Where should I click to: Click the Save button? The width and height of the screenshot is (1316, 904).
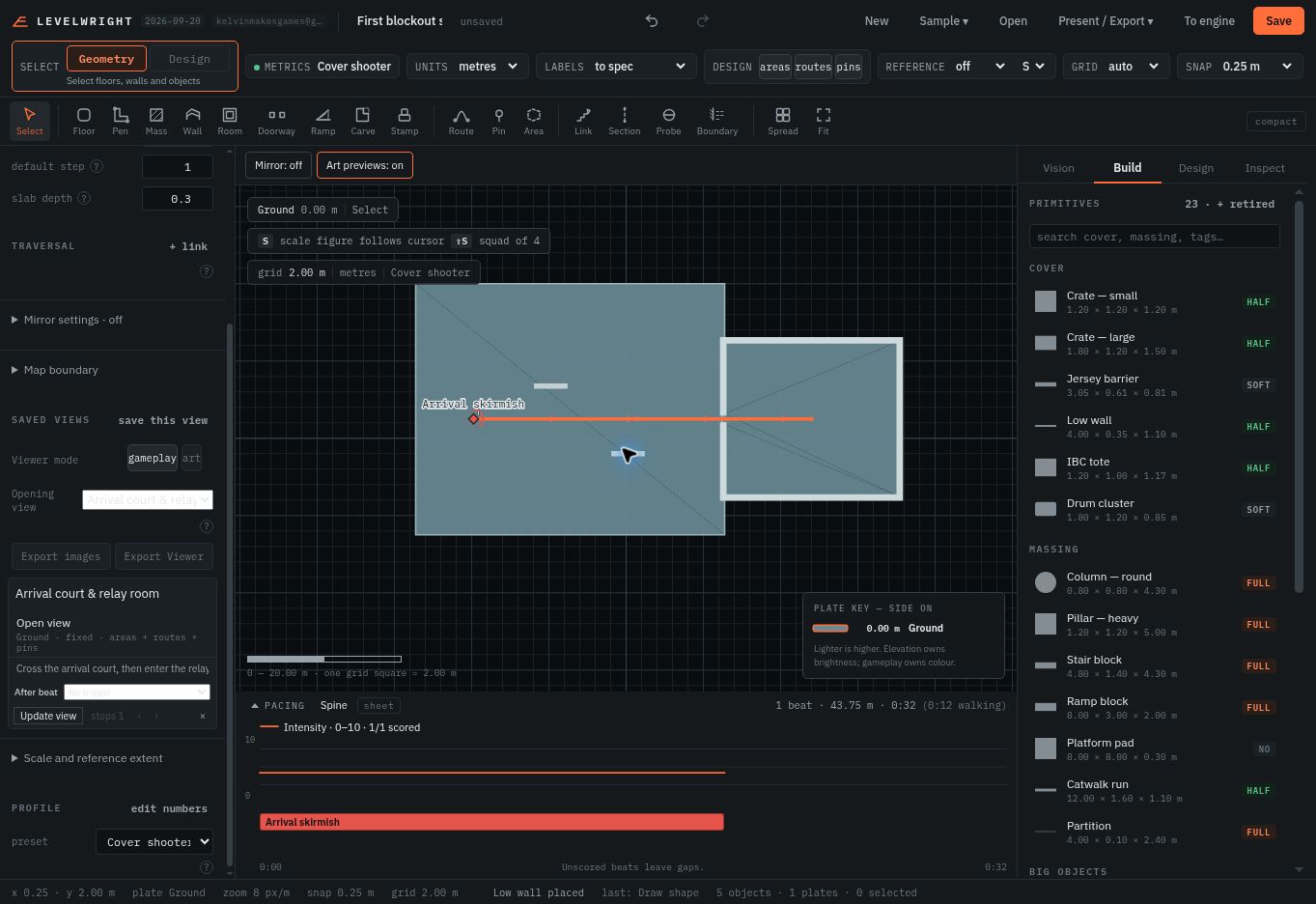pyautogui.click(x=1278, y=21)
